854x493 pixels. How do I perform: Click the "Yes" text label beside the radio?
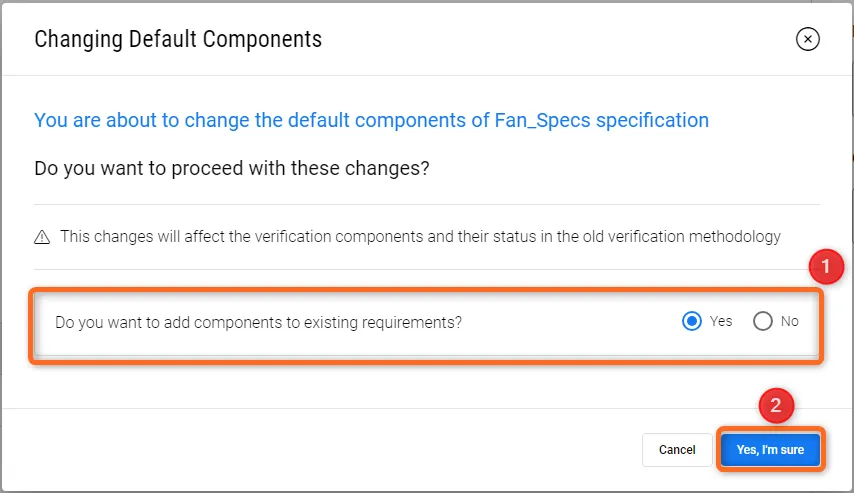point(721,322)
